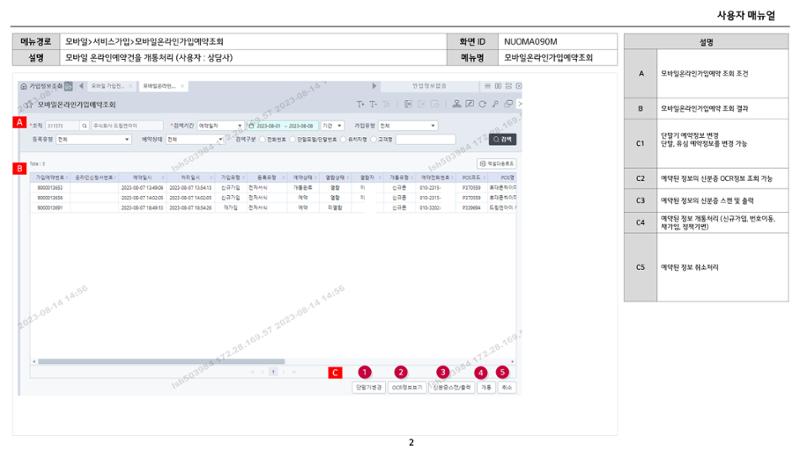This screenshot has height=450, width=800.
Task: Click the date range field 2023-08-01
Action: (282, 126)
